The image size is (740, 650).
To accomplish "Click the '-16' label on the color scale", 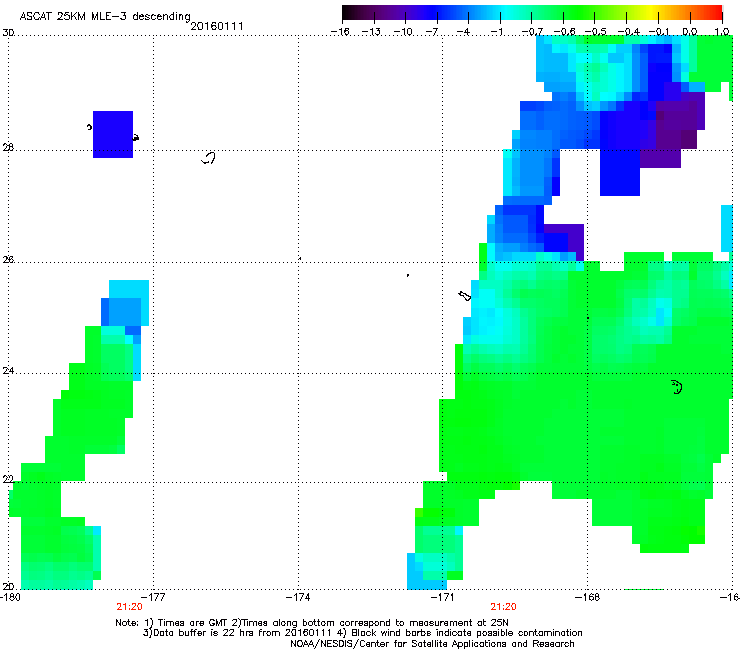I will click(x=340, y=32).
